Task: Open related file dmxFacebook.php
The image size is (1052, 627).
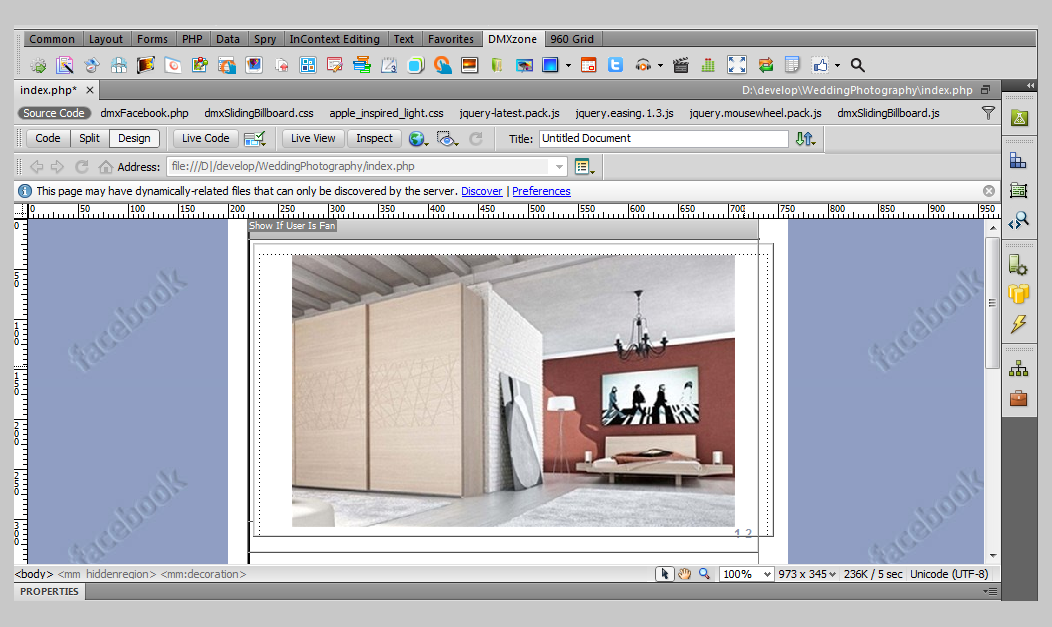Action: click(x=144, y=113)
